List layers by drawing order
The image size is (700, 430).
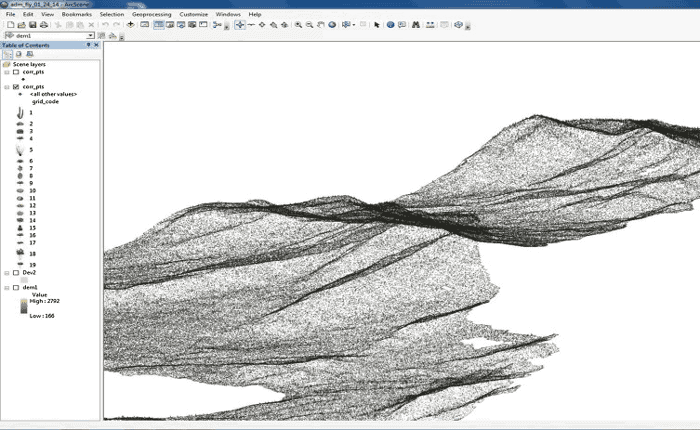pyautogui.click(x=8, y=54)
